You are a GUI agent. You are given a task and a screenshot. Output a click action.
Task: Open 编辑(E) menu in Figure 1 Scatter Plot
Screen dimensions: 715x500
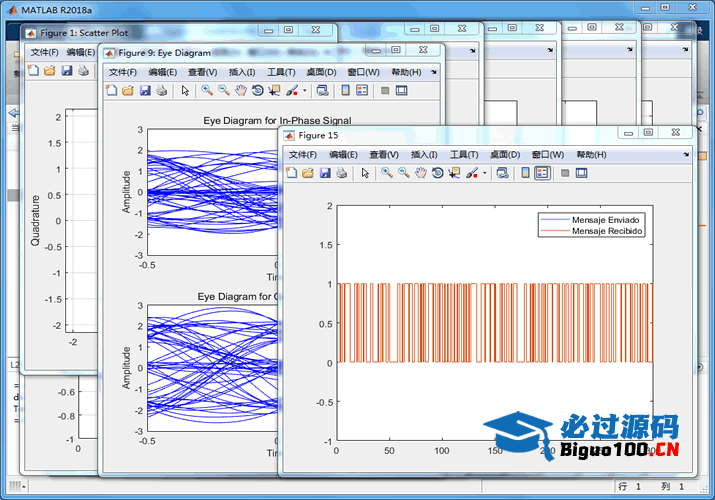pos(81,52)
